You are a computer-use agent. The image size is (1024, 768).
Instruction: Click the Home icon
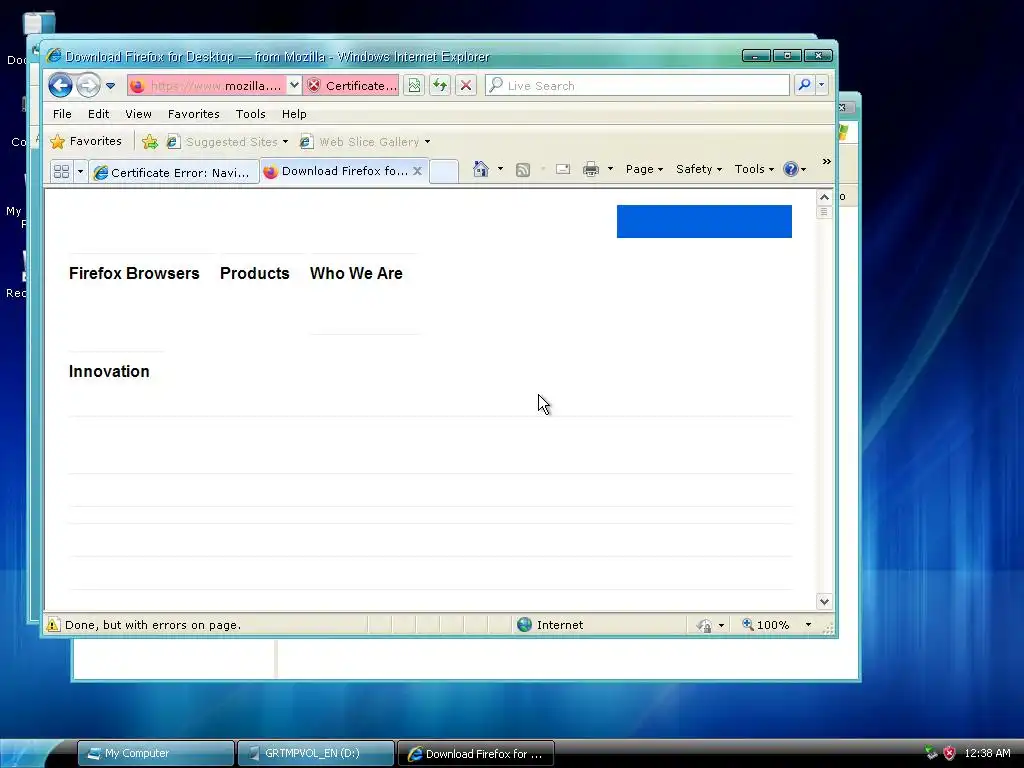[481, 169]
